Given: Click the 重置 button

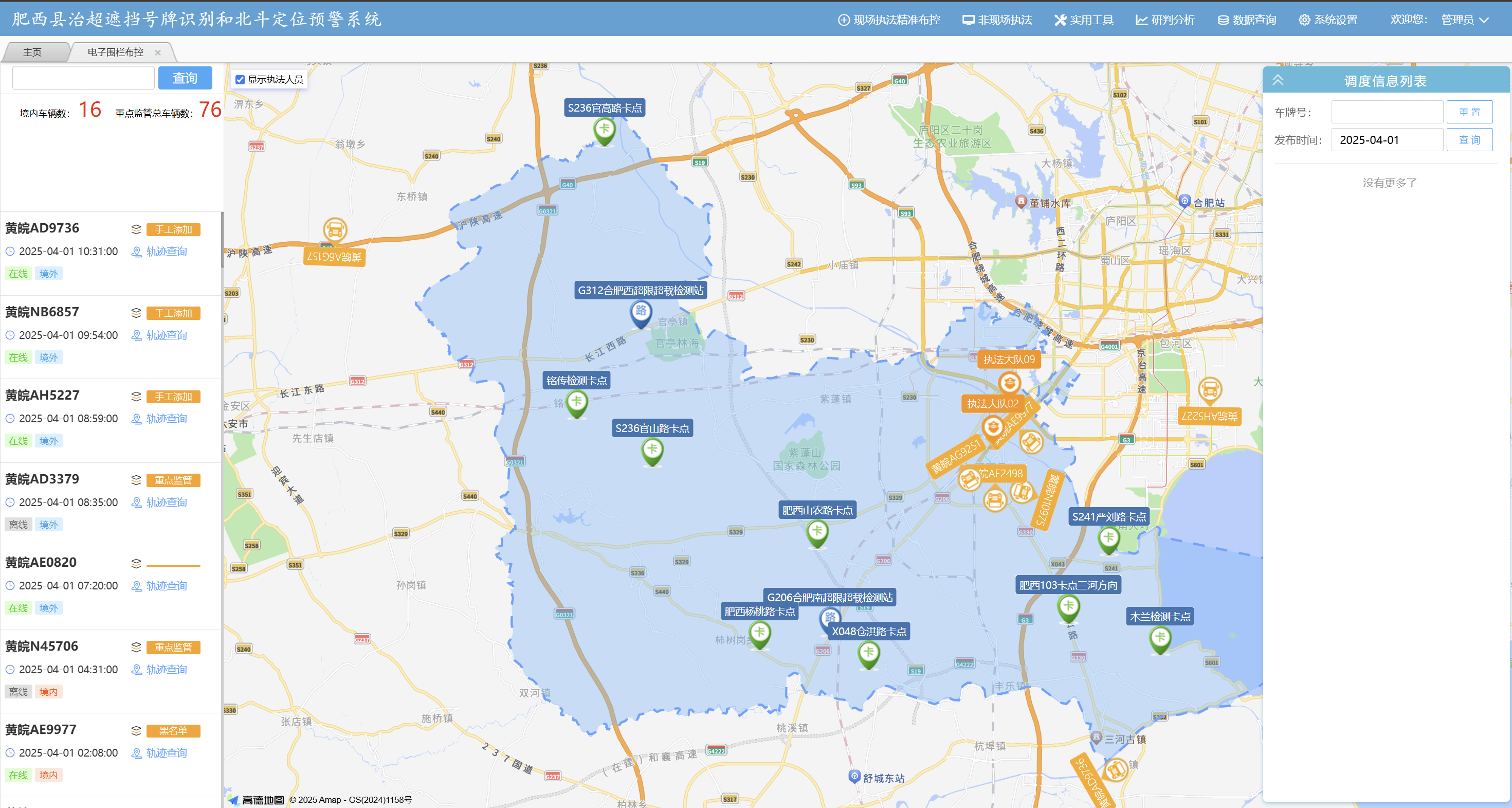Looking at the screenshot, I should coord(1469,112).
